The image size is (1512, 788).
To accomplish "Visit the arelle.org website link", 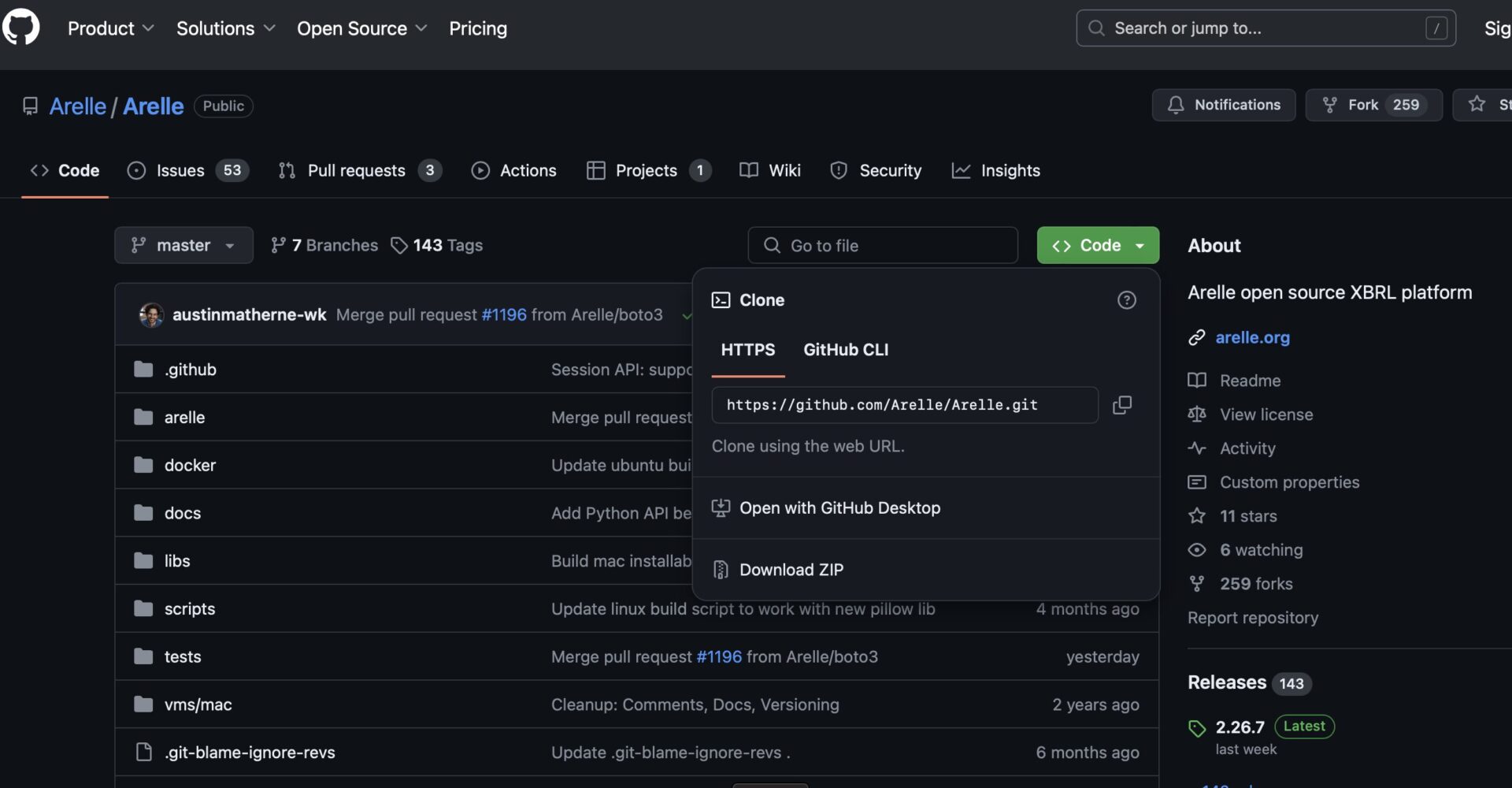I will pyautogui.click(x=1252, y=337).
